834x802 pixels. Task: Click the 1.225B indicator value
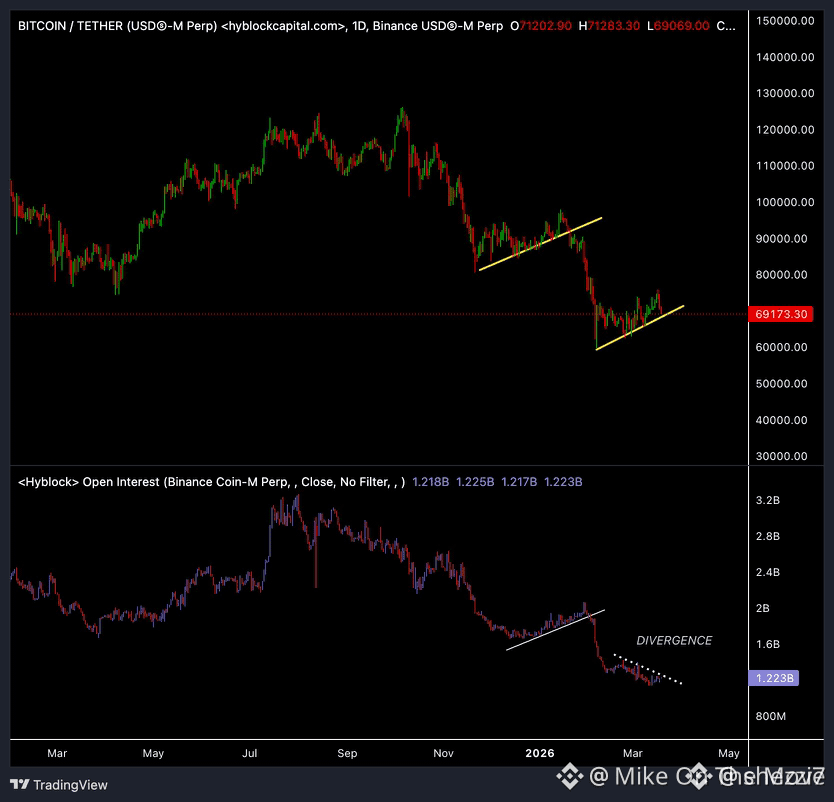pos(475,482)
